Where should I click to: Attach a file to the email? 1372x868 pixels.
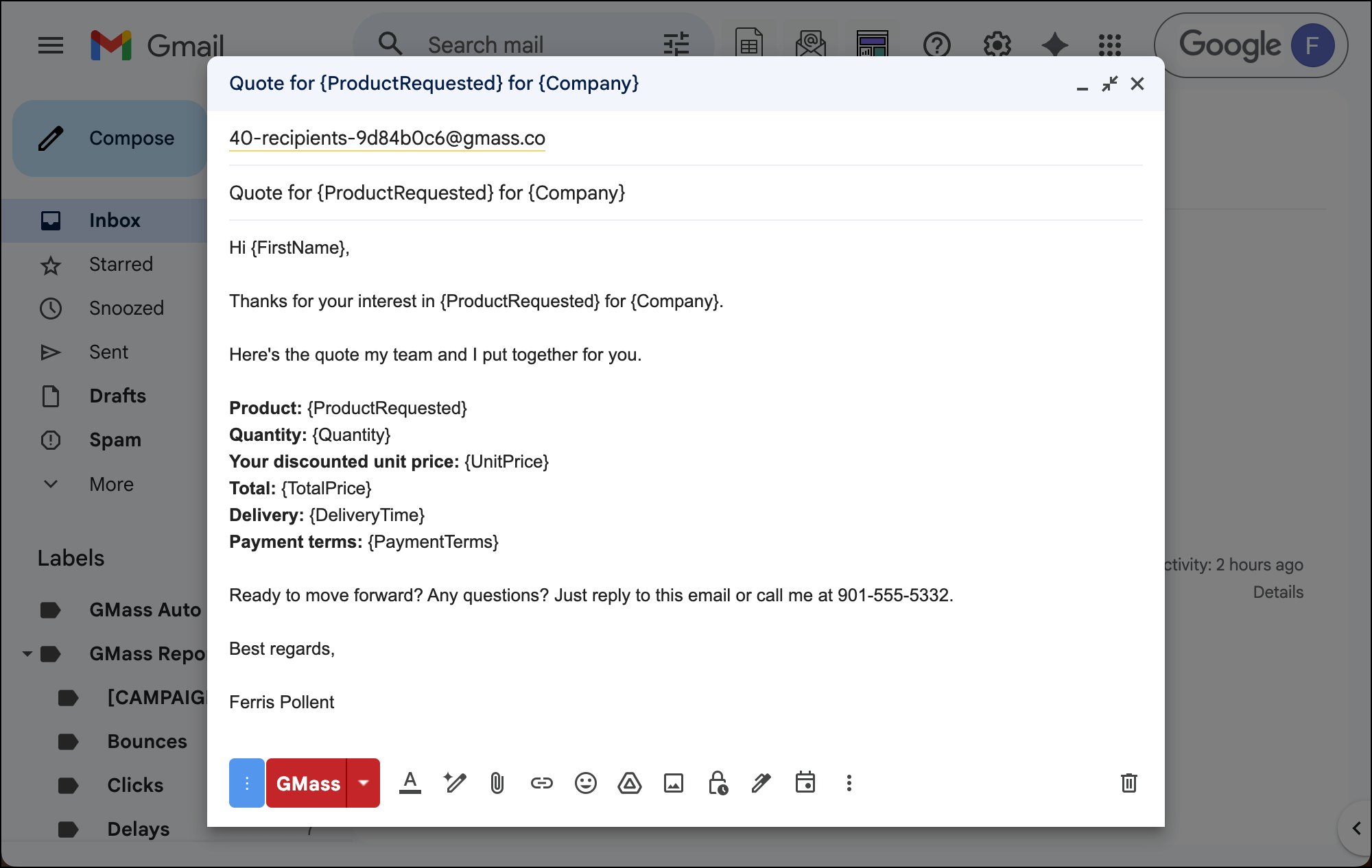[497, 783]
